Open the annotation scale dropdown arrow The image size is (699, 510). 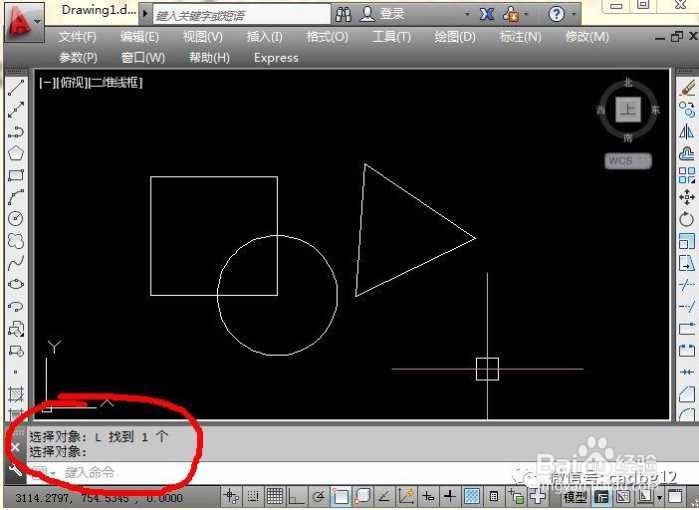pyautogui.click(x=659, y=497)
